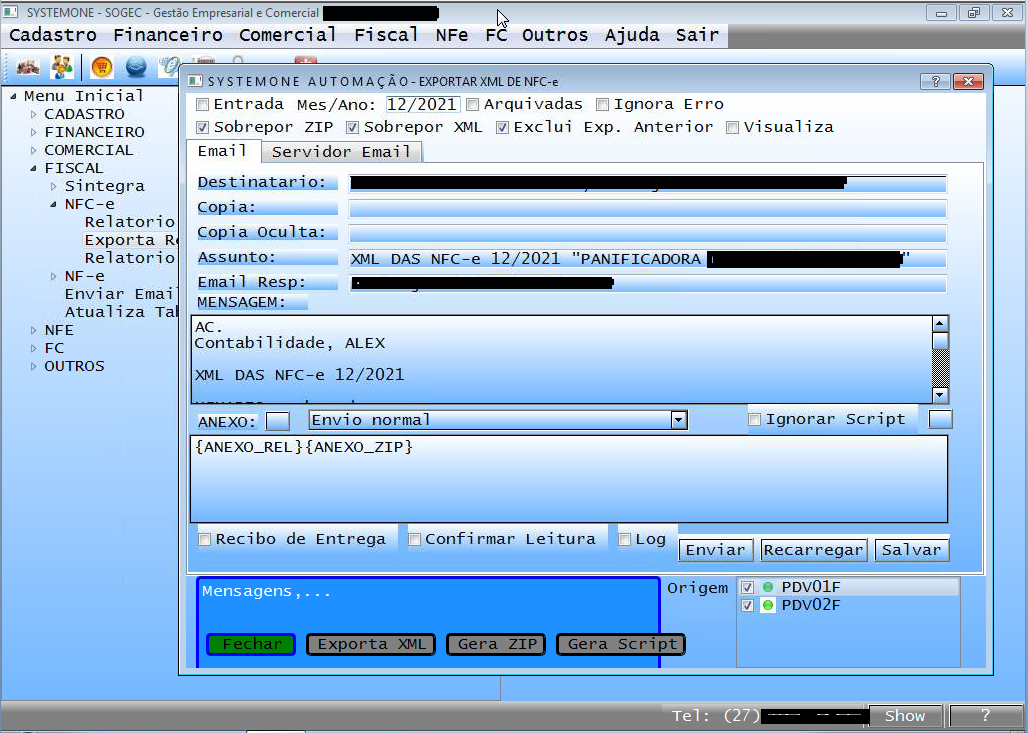Click the message scrollbar up arrow
This screenshot has height=733, width=1028.
coord(939,324)
